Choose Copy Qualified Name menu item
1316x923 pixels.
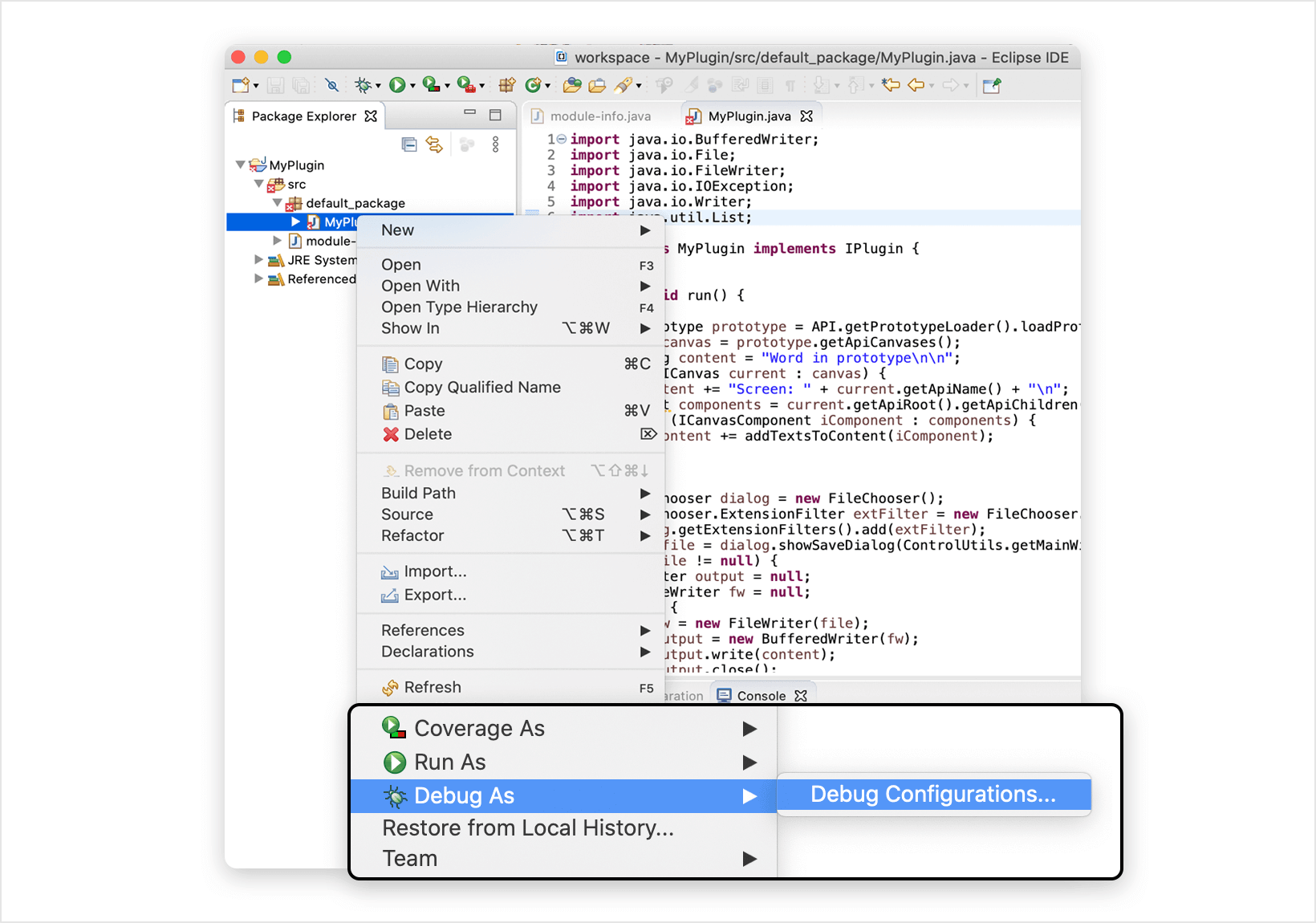[x=510, y=388]
